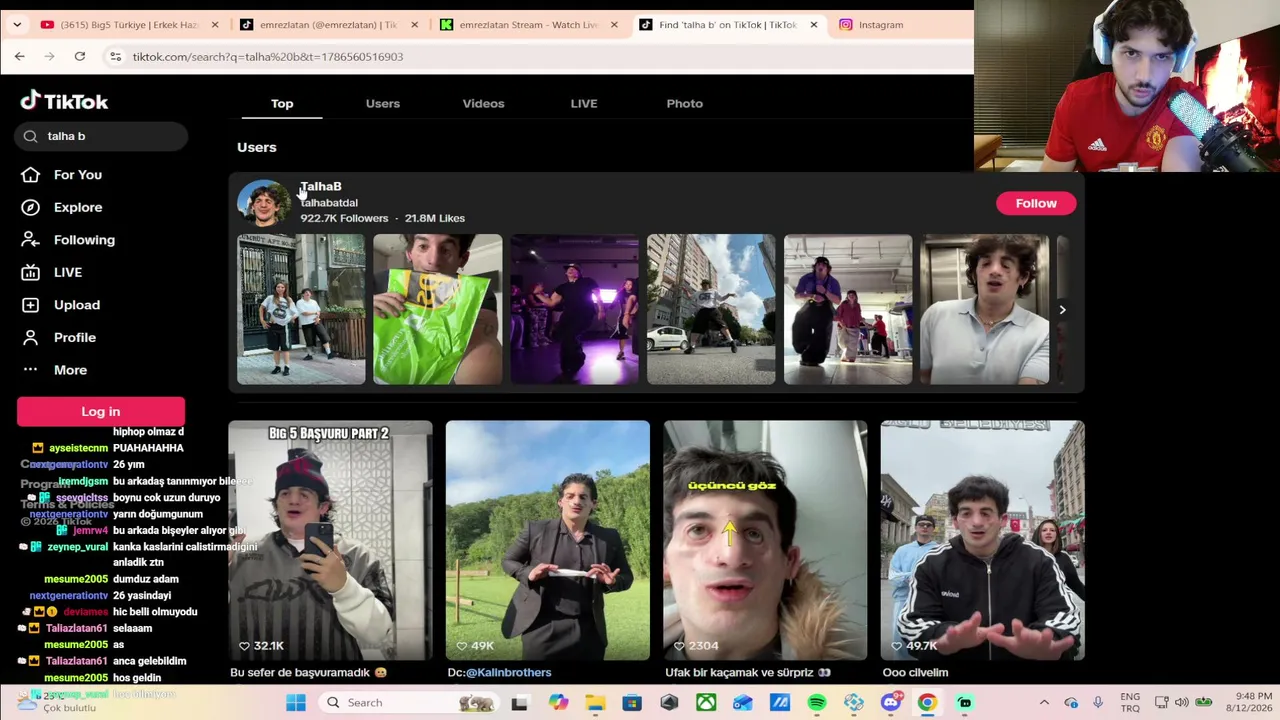This screenshot has height=720, width=1280.
Task: Switch to the Instagram tab
Action: point(880,25)
